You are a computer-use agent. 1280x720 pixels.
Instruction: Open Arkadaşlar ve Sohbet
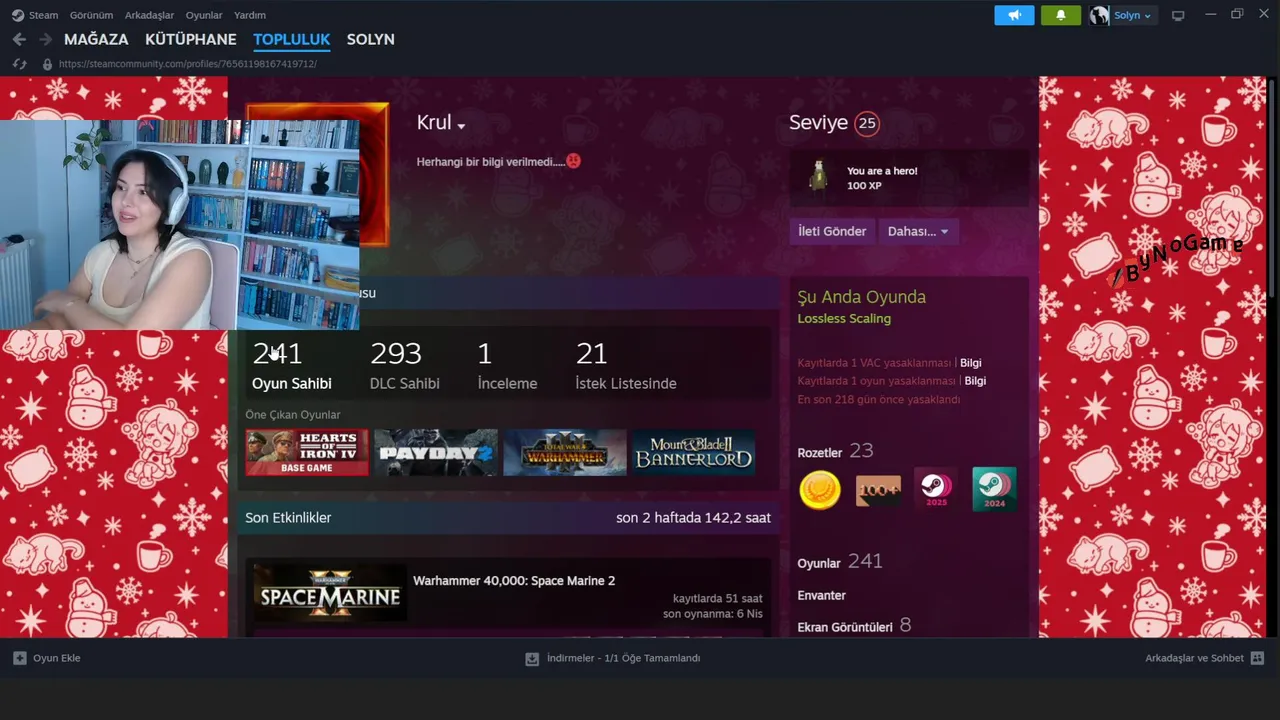(1204, 658)
